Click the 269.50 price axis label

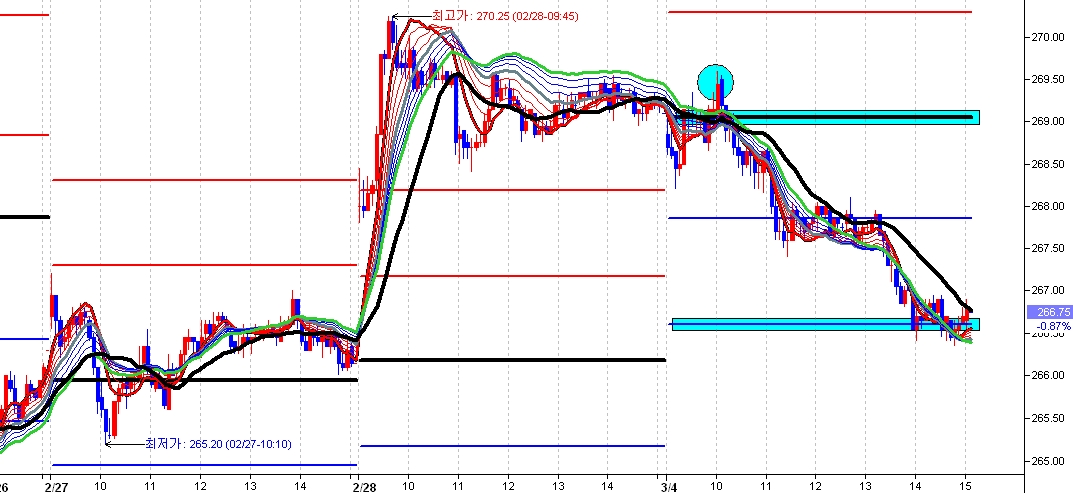point(1047,79)
